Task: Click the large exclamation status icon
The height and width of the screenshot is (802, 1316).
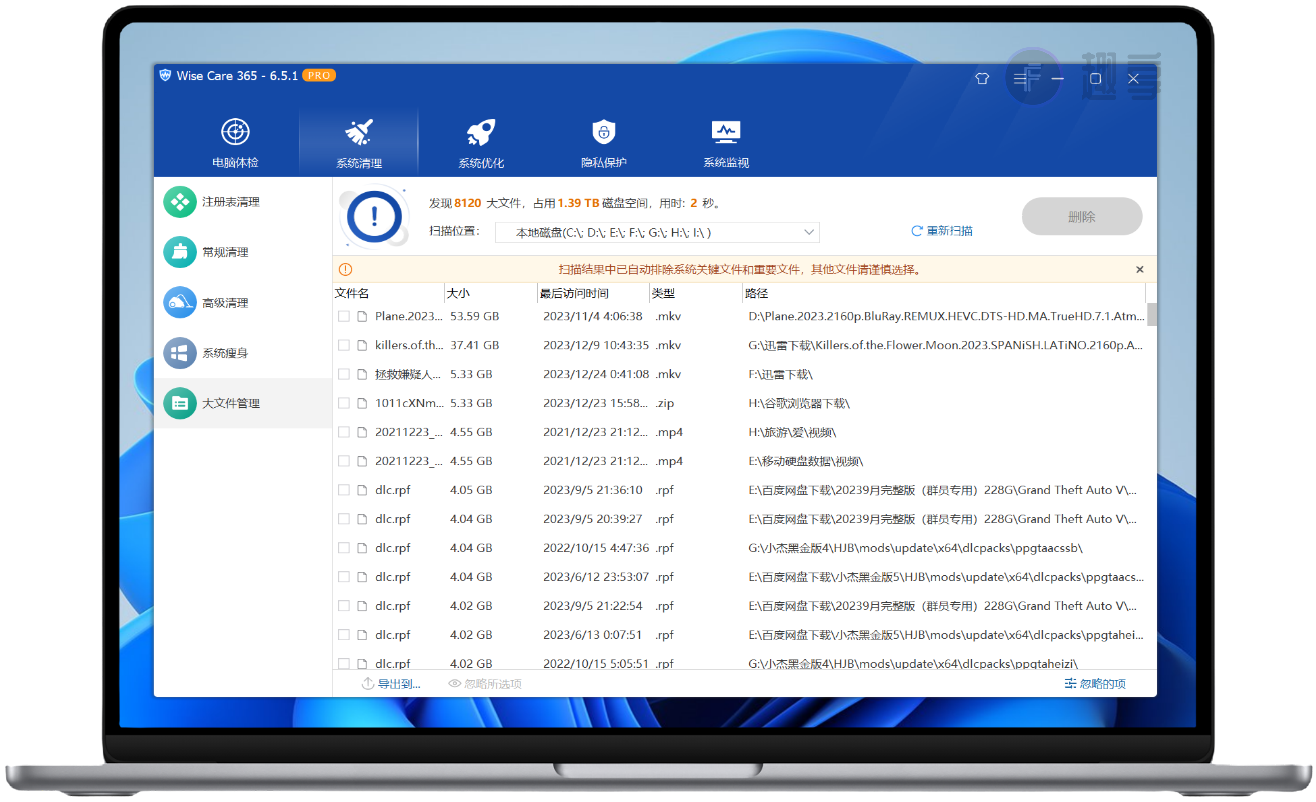Action: (x=374, y=215)
